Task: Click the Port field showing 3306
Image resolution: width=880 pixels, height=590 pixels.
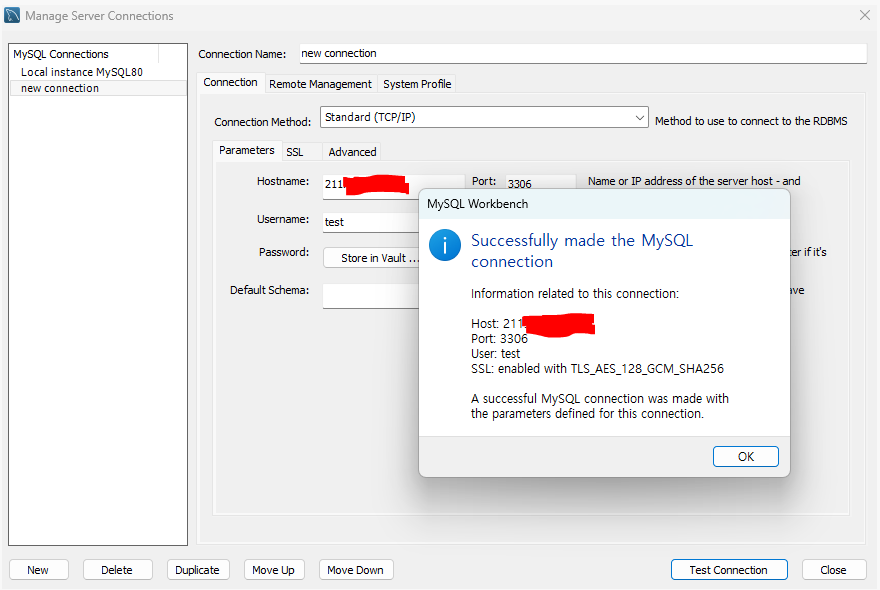Action: [540, 183]
